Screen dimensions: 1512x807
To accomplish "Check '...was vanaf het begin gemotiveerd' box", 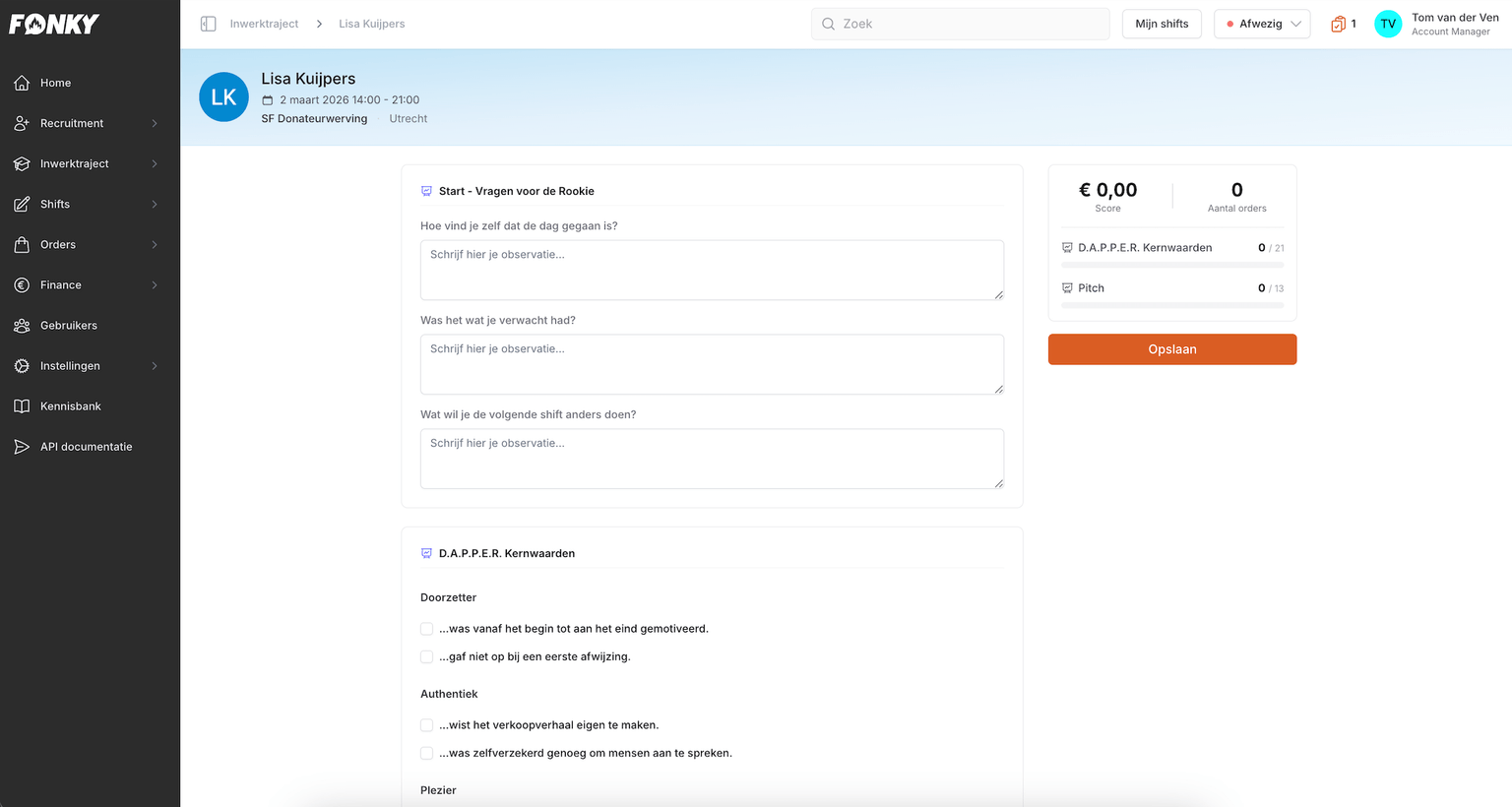I will pos(426,629).
